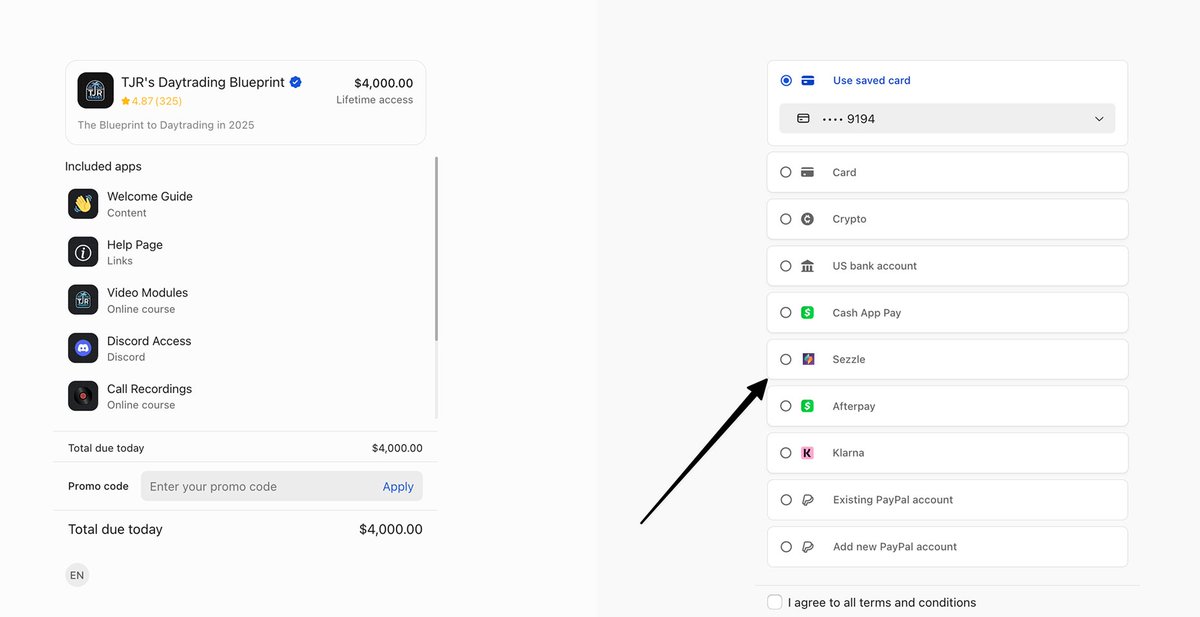Viewport: 1200px width, 617px height.
Task: Click the US bank account building icon
Action: coord(808,266)
